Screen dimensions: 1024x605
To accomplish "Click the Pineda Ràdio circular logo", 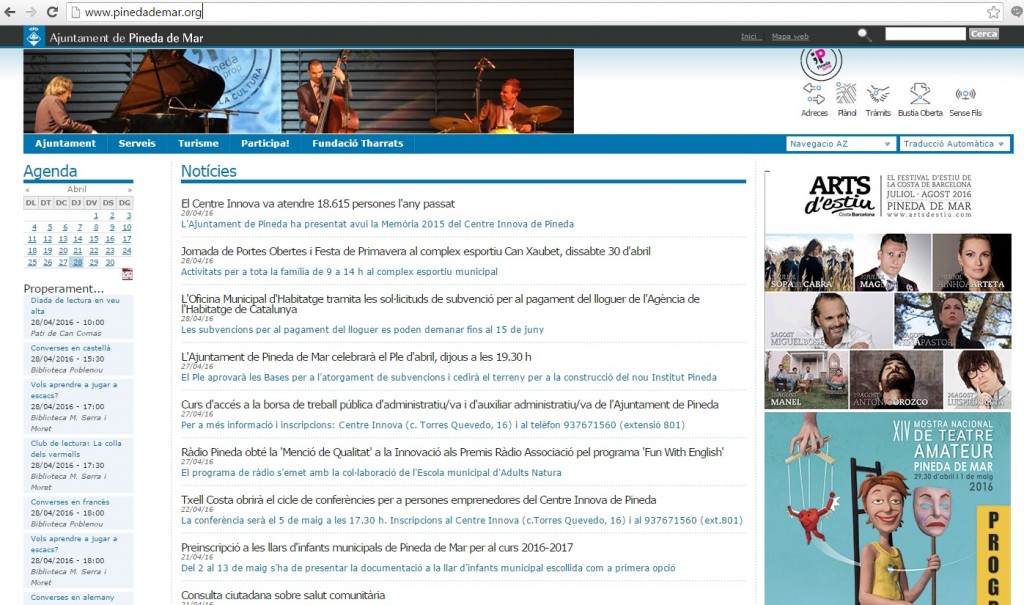I will (x=820, y=60).
